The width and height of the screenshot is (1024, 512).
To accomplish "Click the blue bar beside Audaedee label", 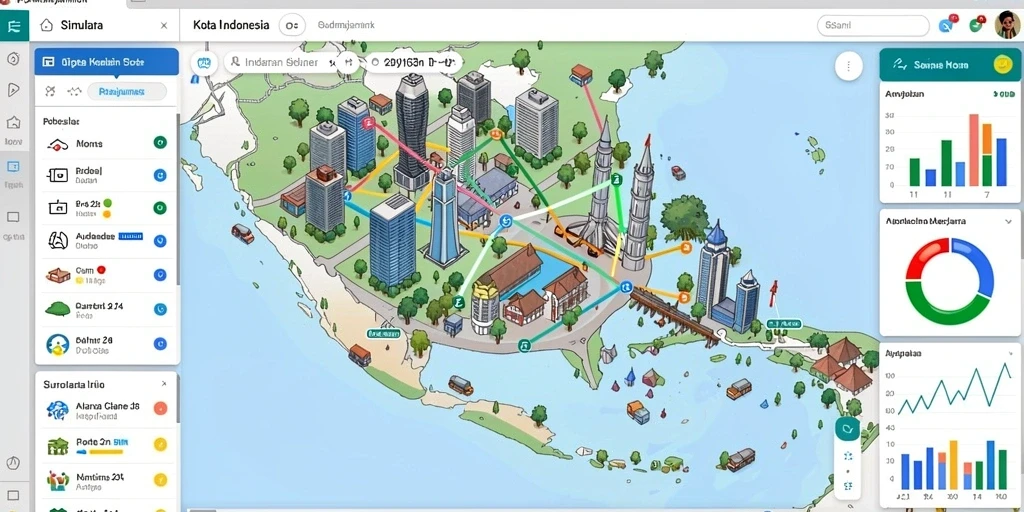I will click(130, 236).
